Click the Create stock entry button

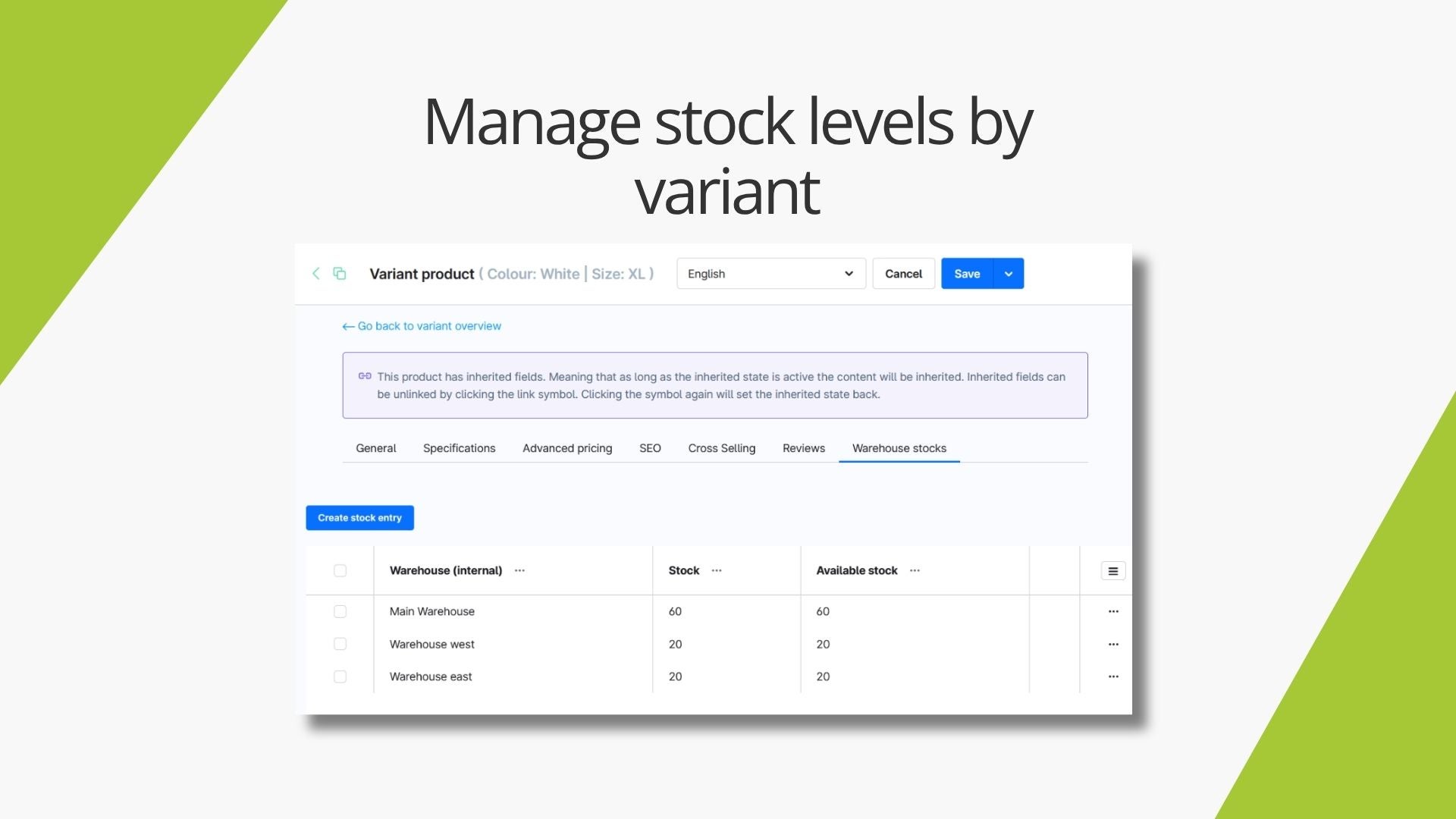click(360, 518)
